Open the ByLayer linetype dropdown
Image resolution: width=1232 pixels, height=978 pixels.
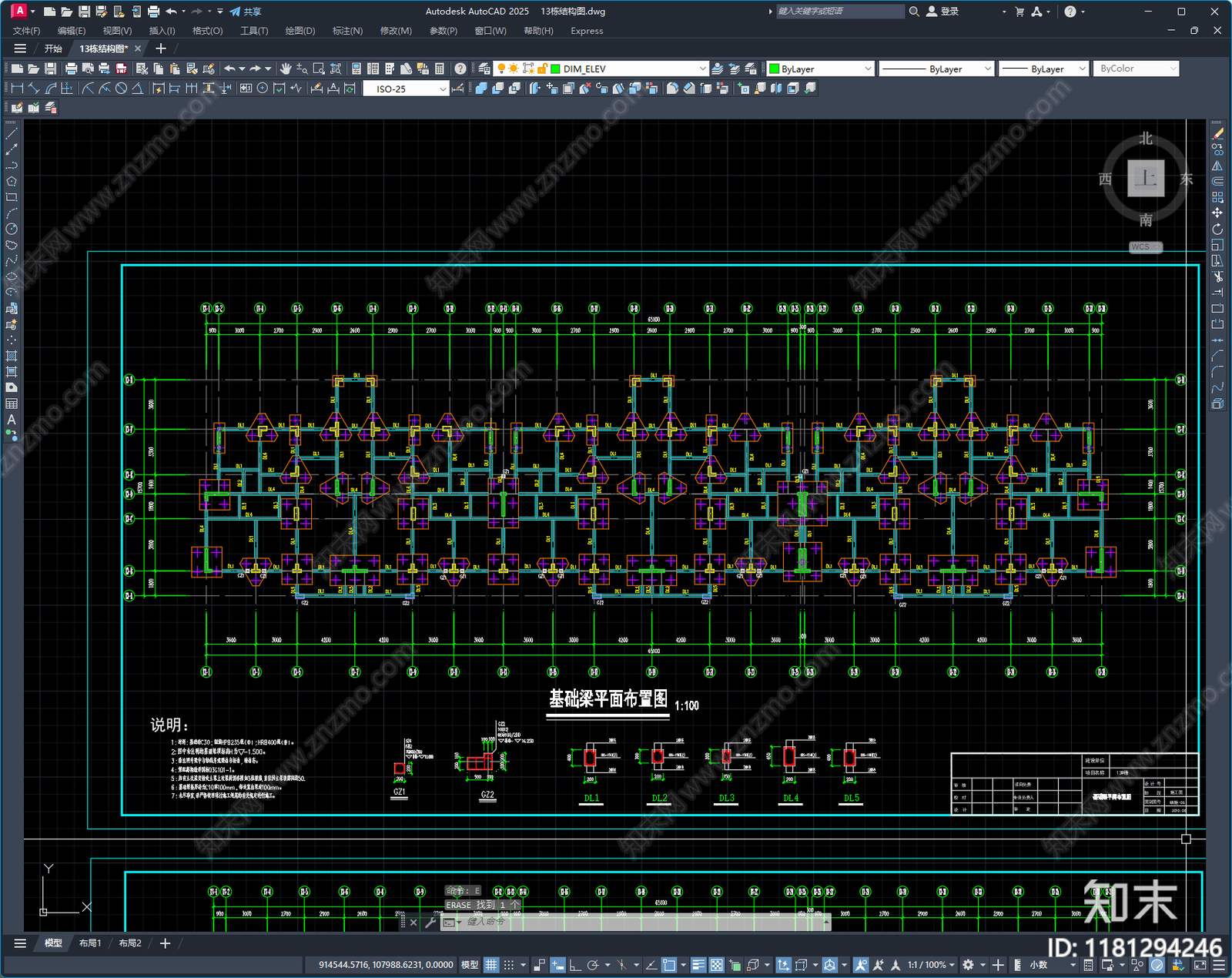tap(988, 69)
